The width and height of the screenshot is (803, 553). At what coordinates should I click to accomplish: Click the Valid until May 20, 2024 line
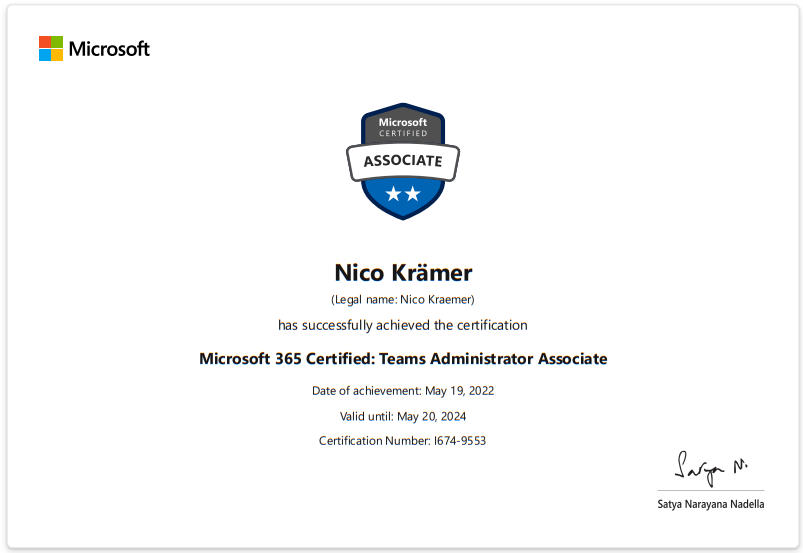(x=403, y=416)
